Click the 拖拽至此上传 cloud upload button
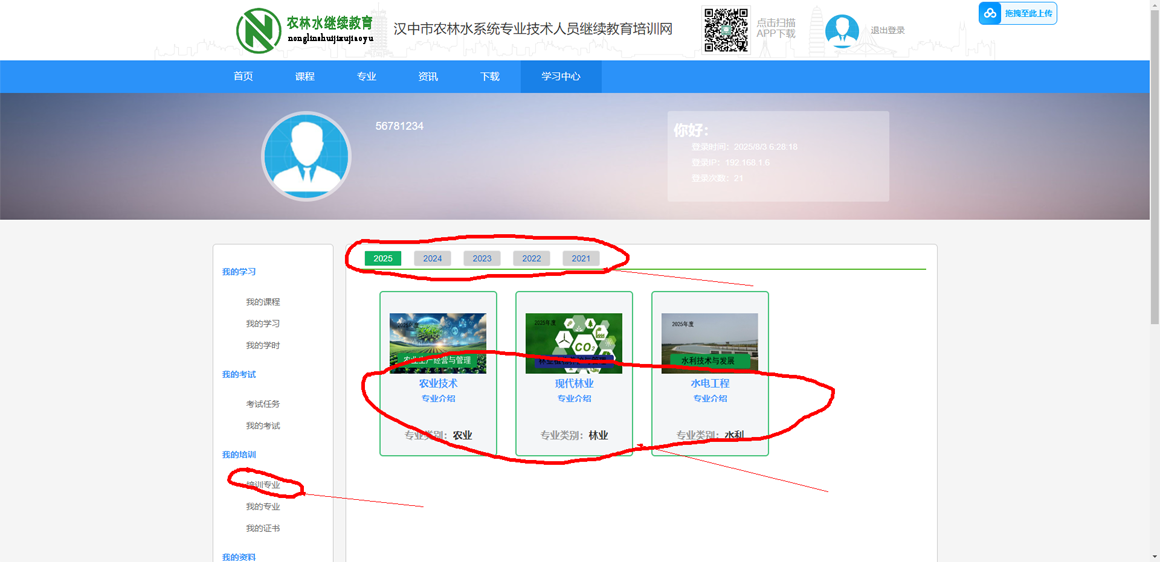 point(1018,13)
